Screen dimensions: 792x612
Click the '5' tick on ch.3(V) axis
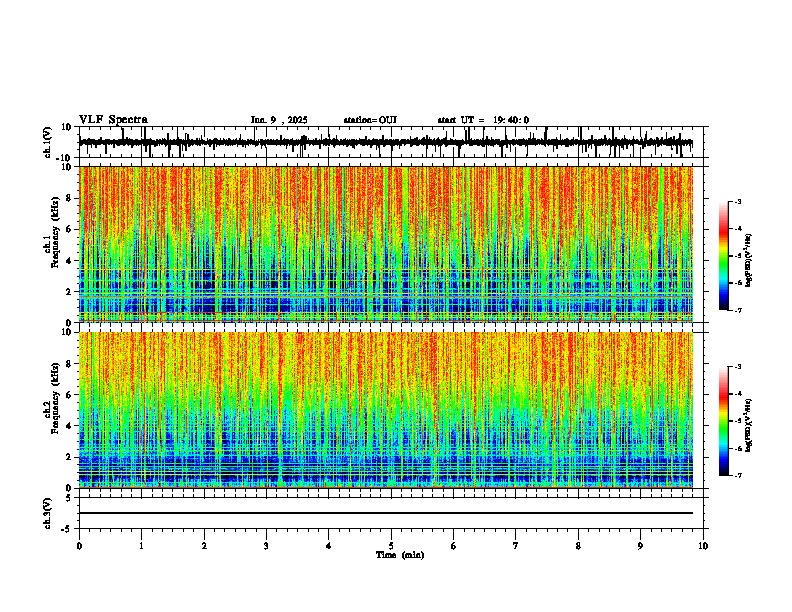coord(70,498)
